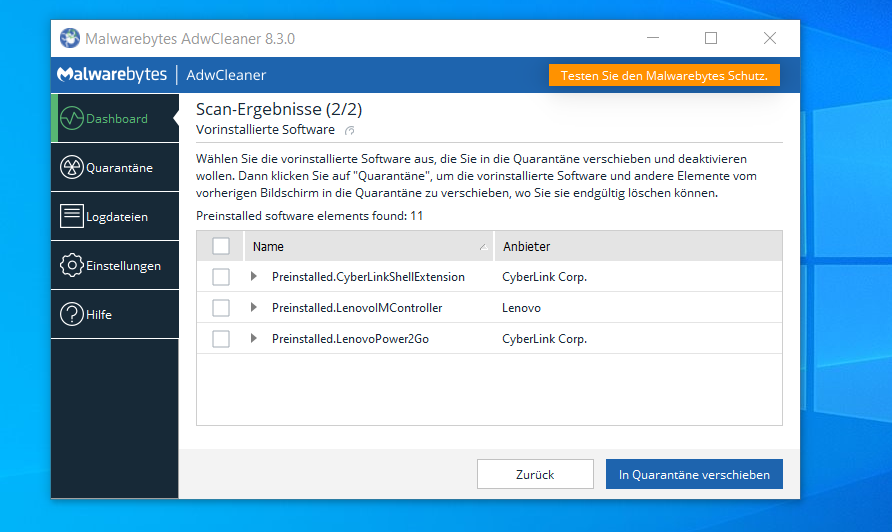Open the Quarantäne sidebar item
This screenshot has height=532, width=892.
pos(115,167)
